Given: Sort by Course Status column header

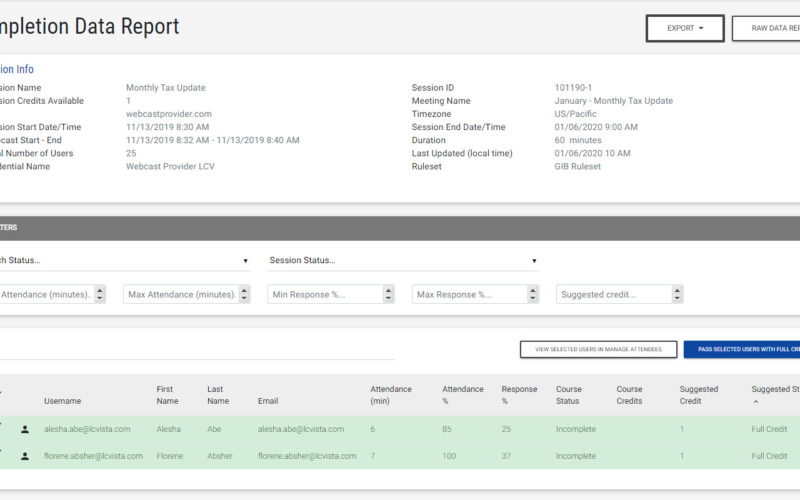Looking at the screenshot, I should coord(568,395).
